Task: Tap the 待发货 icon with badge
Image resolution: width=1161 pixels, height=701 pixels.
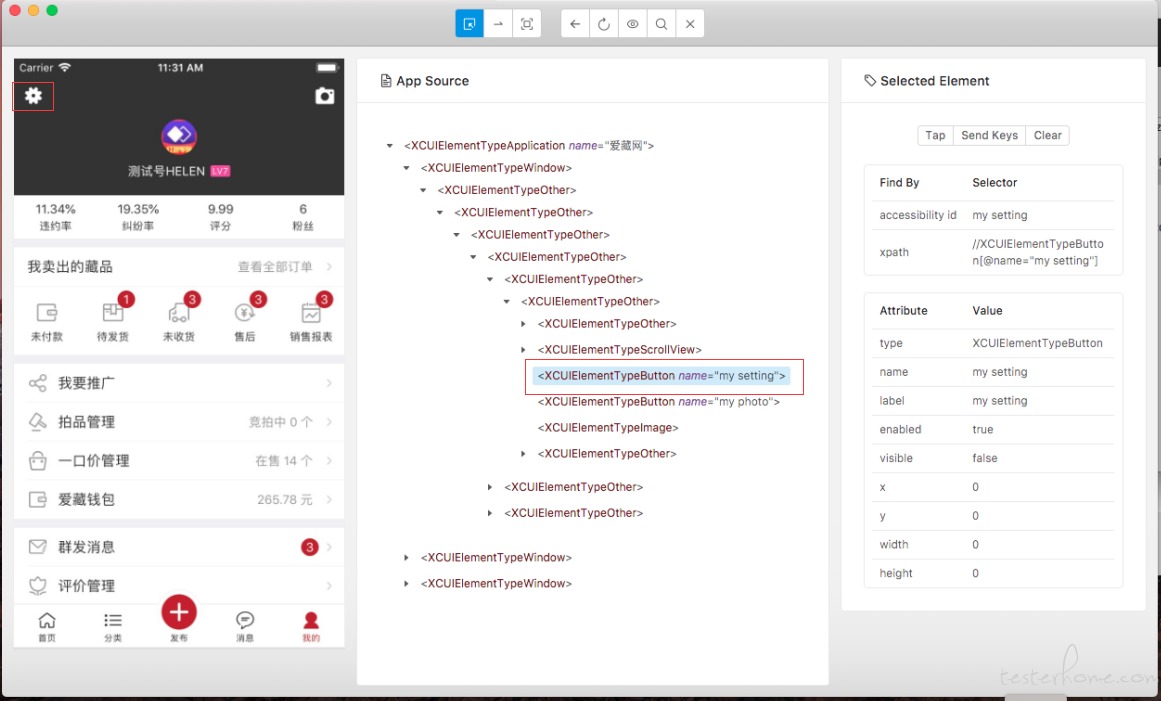Action: (x=113, y=312)
